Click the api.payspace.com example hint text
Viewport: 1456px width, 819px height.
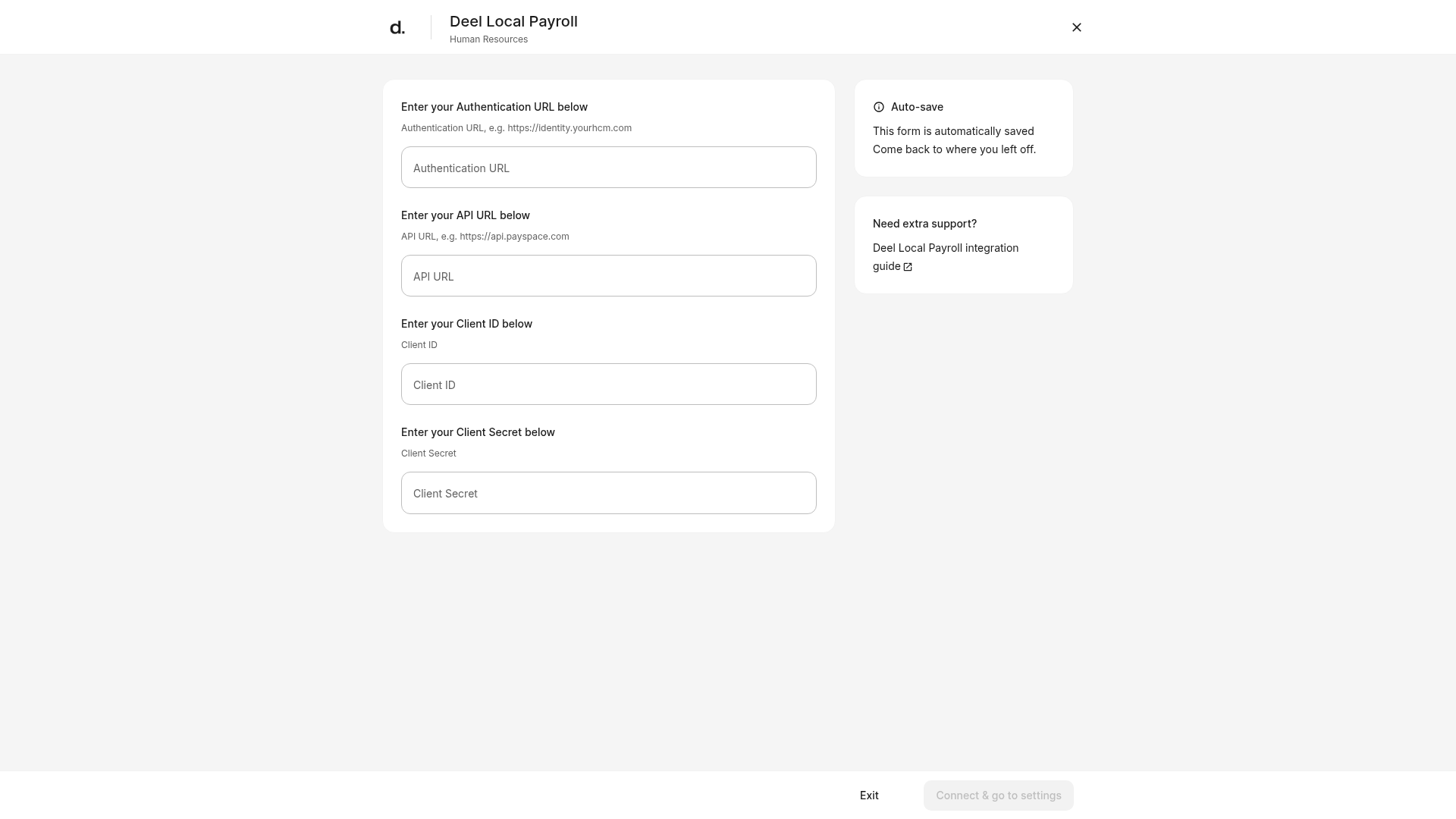tap(485, 237)
